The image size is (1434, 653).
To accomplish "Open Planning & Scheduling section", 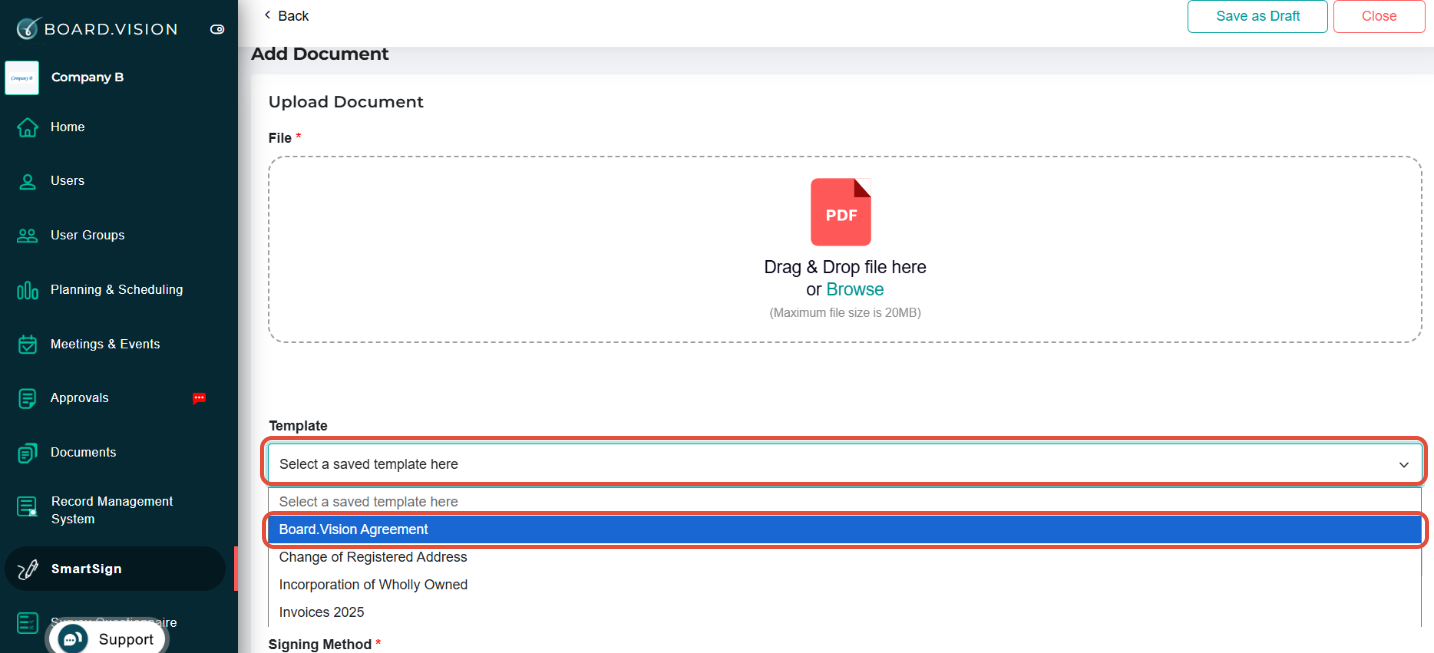I will click(x=118, y=290).
